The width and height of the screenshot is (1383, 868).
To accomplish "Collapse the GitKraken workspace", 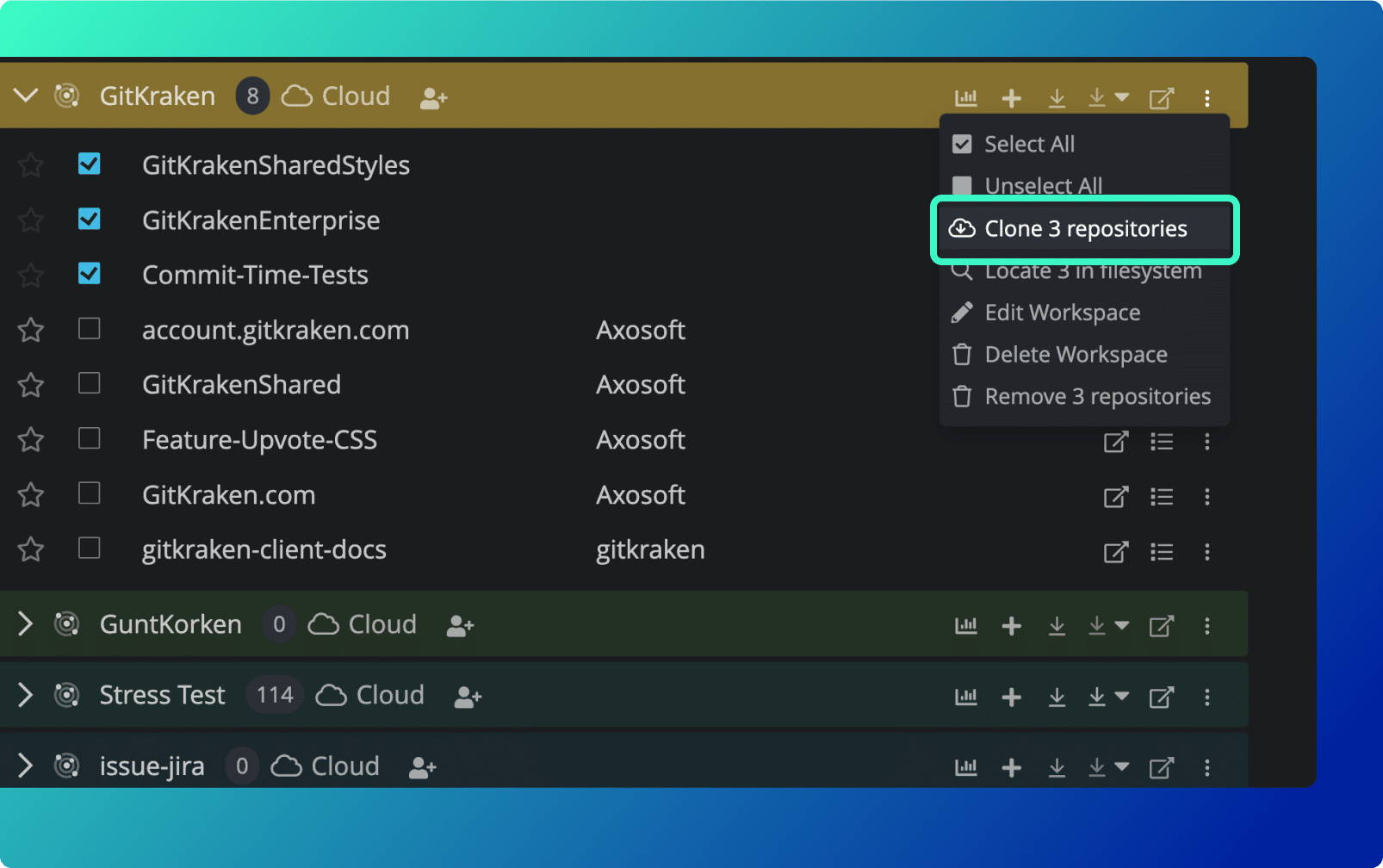I will [x=25, y=96].
